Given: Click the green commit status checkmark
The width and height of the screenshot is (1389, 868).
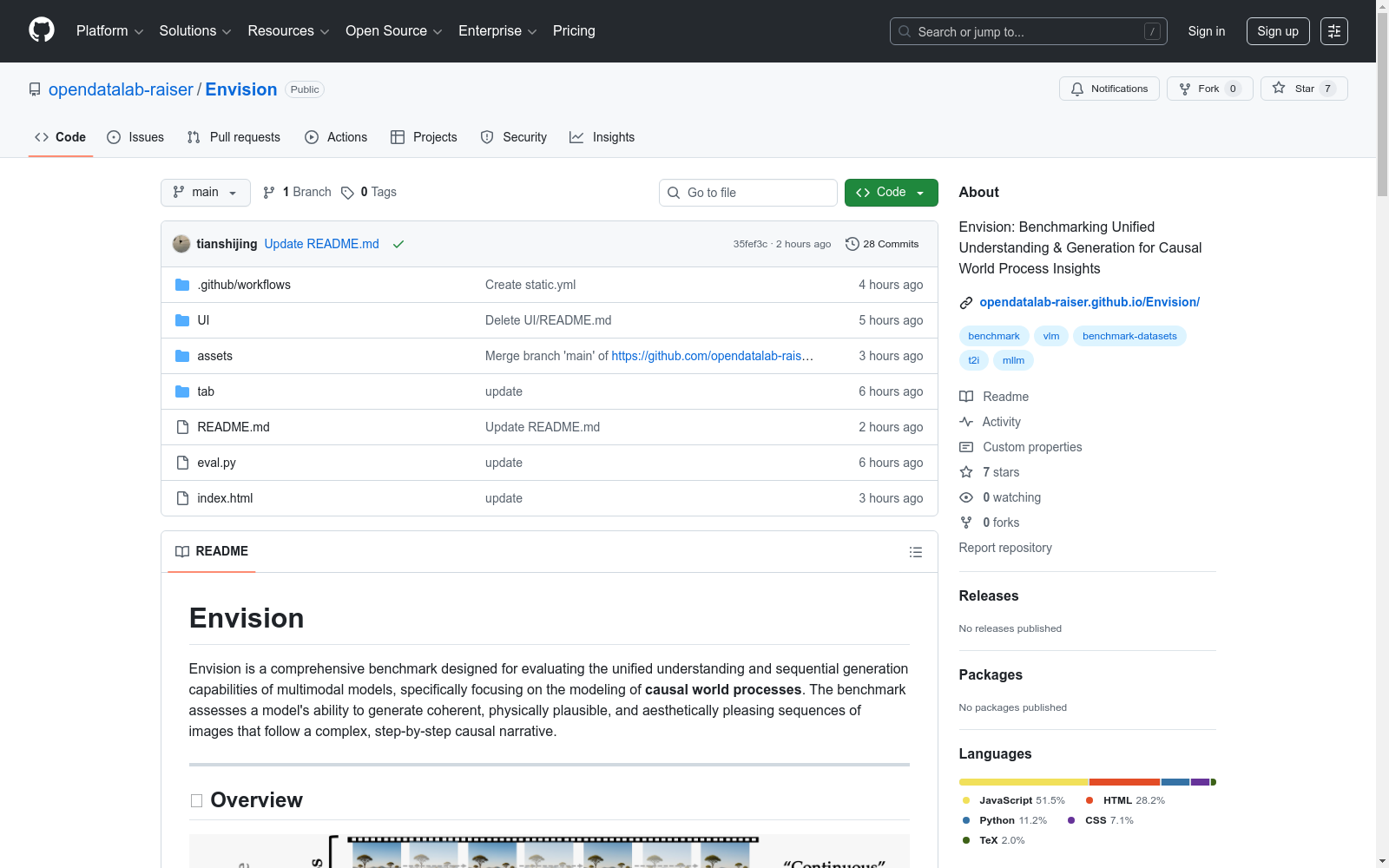Looking at the screenshot, I should pos(398,244).
